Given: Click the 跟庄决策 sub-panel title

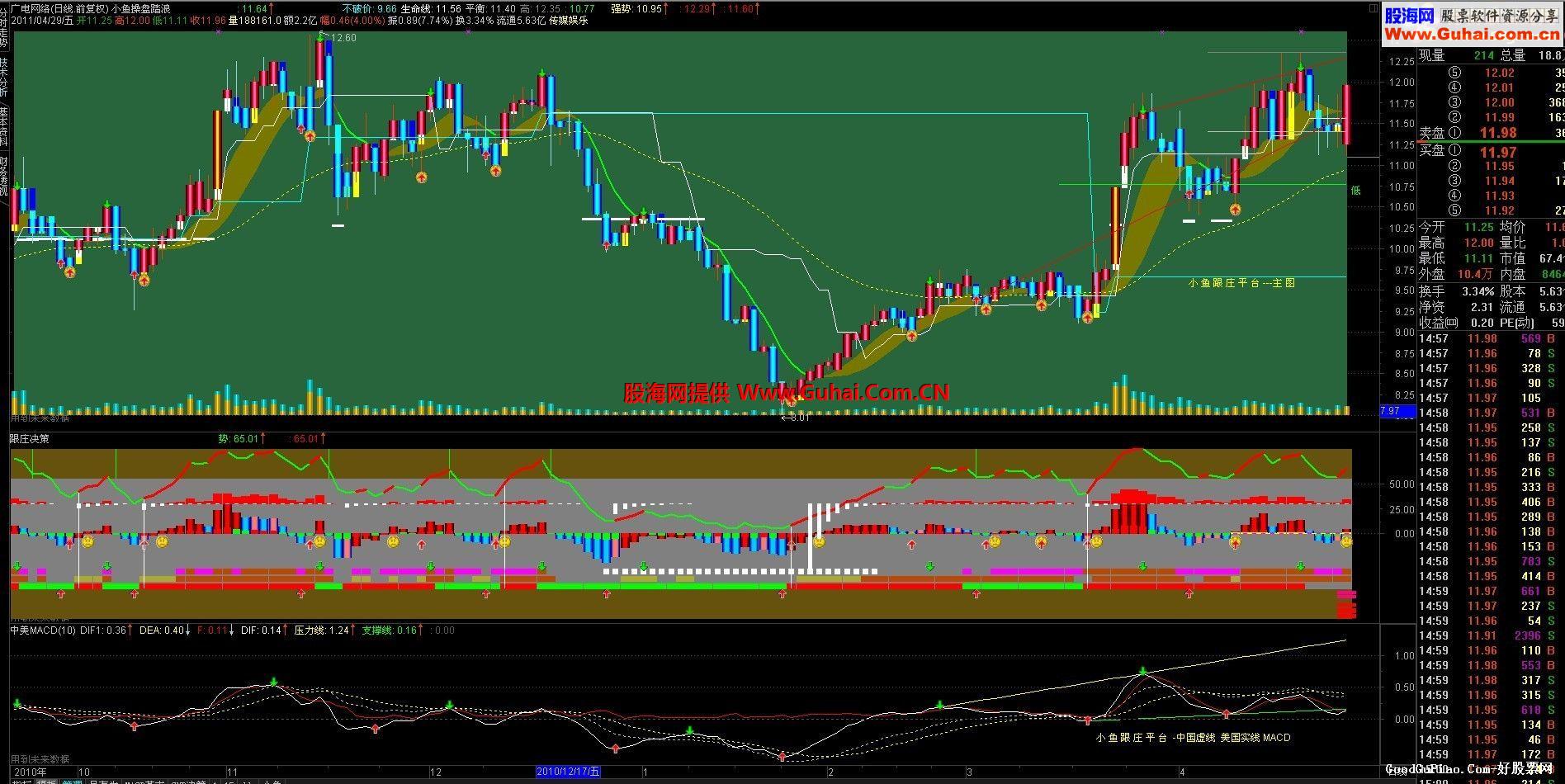Looking at the screenshot, I should coord(31,439).
